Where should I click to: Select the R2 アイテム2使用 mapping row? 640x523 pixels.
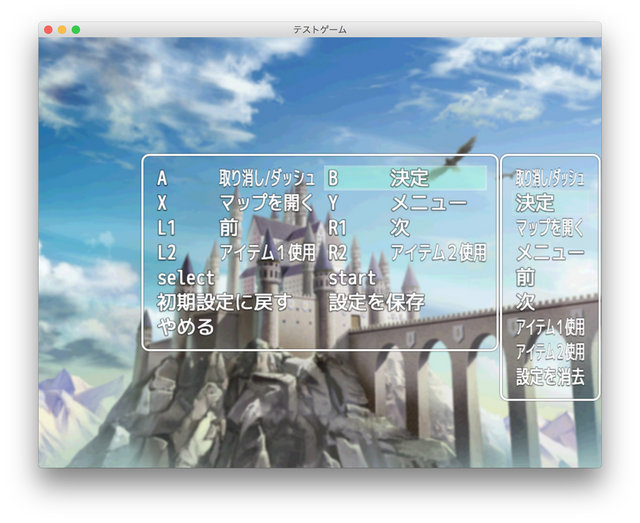click(x=405, y=252)
